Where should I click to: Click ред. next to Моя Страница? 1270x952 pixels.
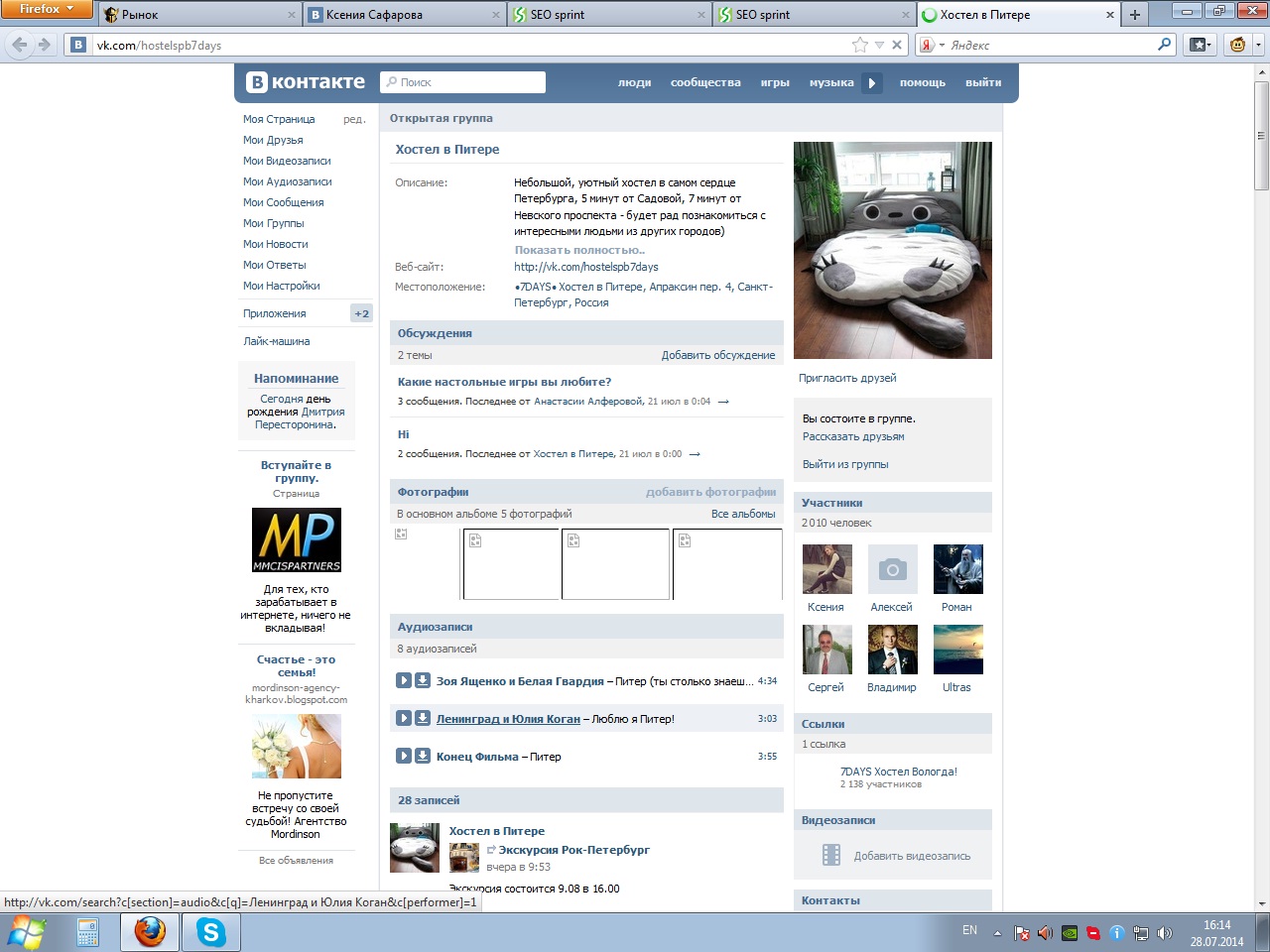coord(354,119)
